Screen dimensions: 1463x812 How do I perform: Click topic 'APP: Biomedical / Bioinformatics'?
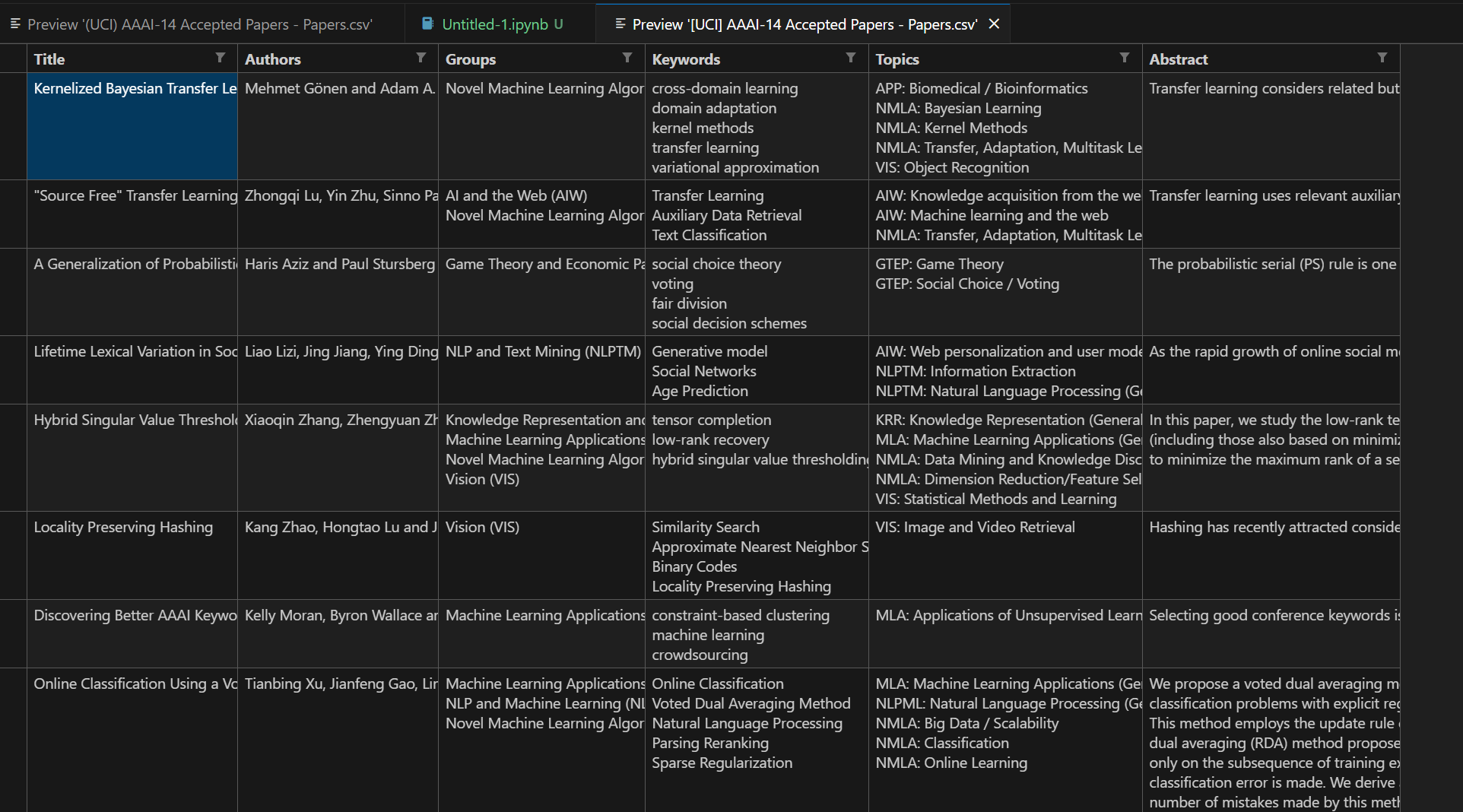(x=981, y=88)
